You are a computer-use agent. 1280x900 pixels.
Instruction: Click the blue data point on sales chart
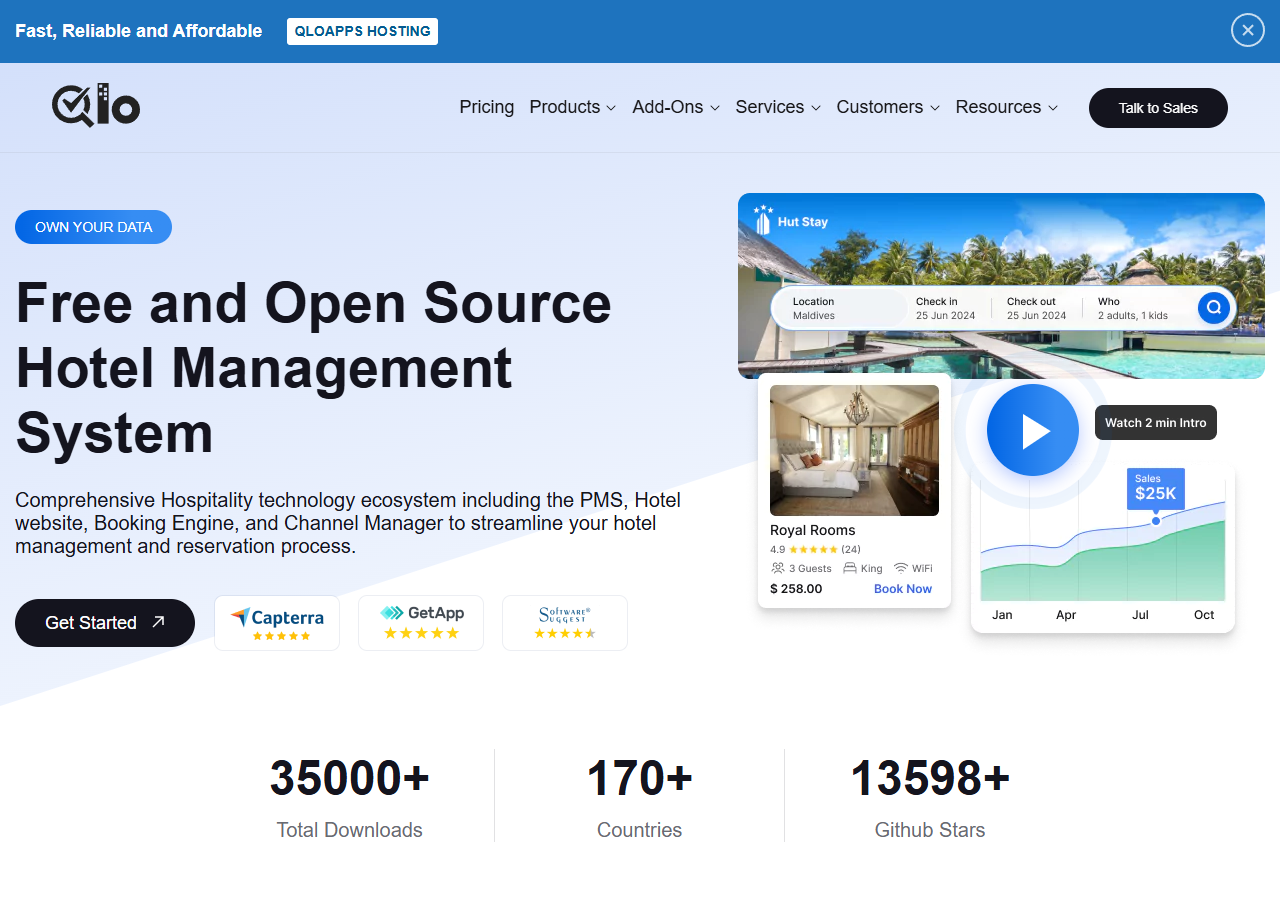[1156, 521]
